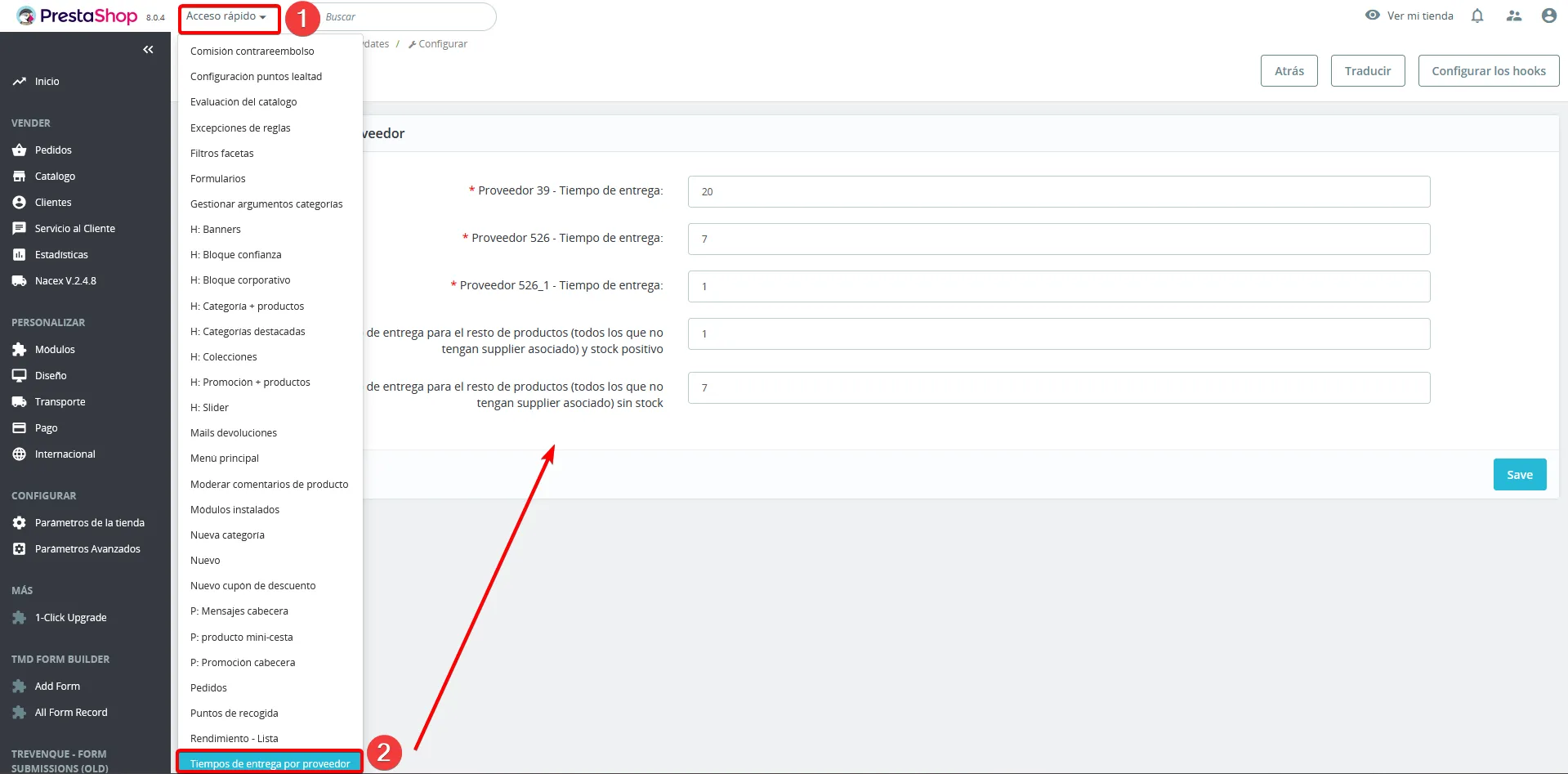Click the Modulos puzzle icon in the sidebar
The height and width of the screenshot is (774, 1568).
[20, 350]
